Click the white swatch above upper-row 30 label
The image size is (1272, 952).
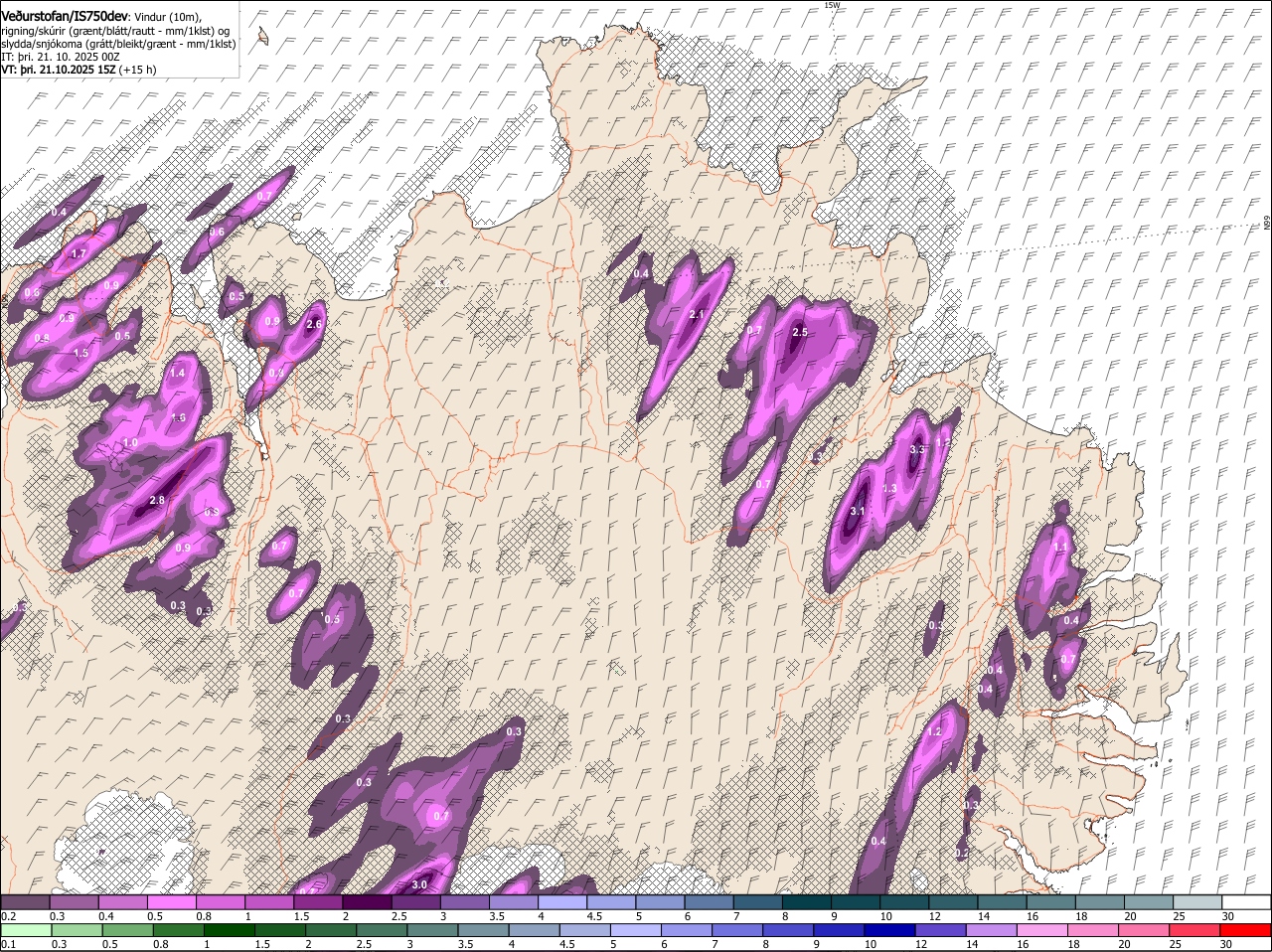pyautogui.click(x=1247, y=902)
